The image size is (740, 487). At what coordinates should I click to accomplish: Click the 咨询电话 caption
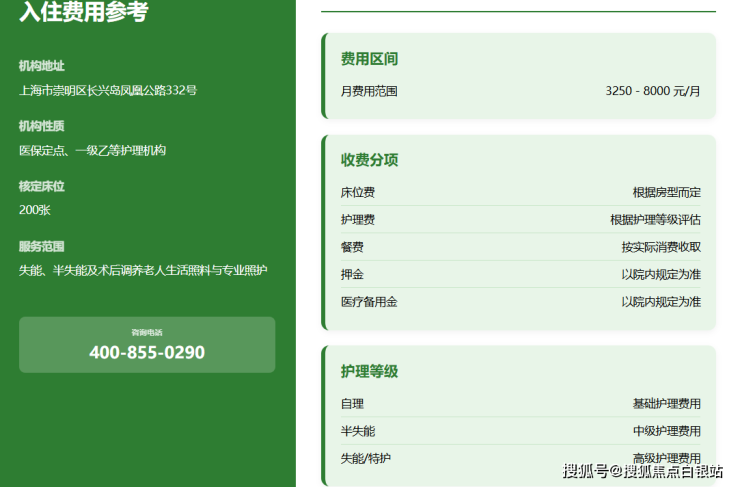click(x=147, y=332)
